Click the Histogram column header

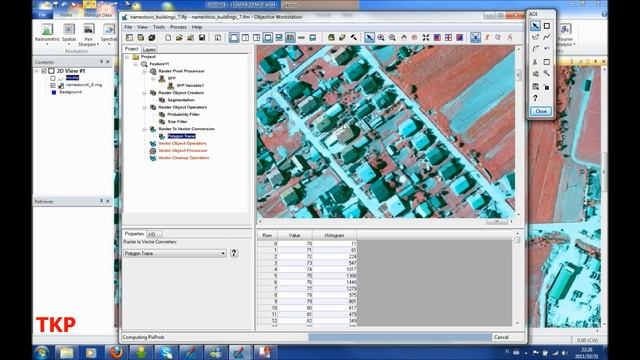coord(334,236)
